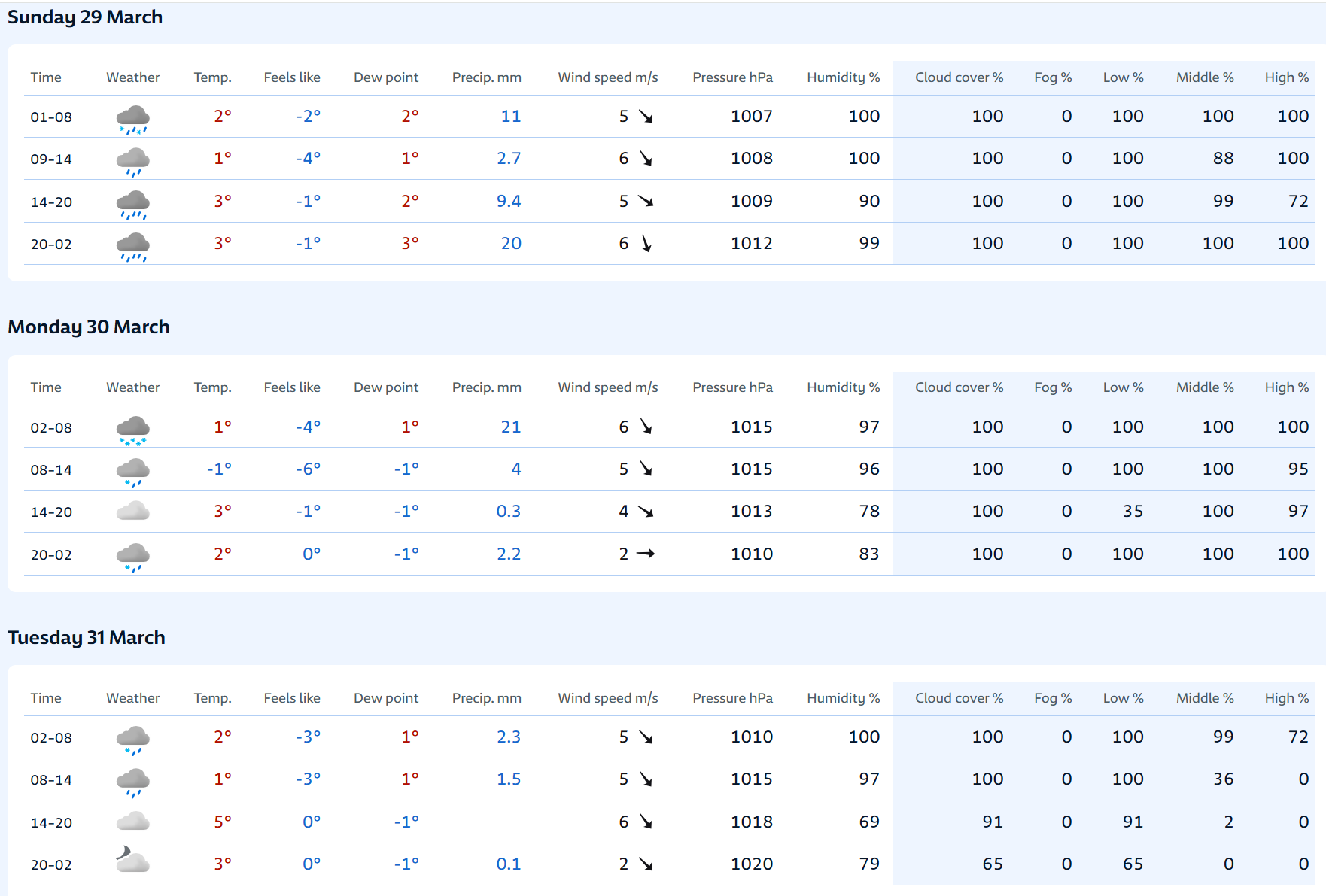The width and height of the screenshot is (1326, 896).
Task: Click Tuesday 14-20 cloudy weather icon
Action: [x=132, y=822]
